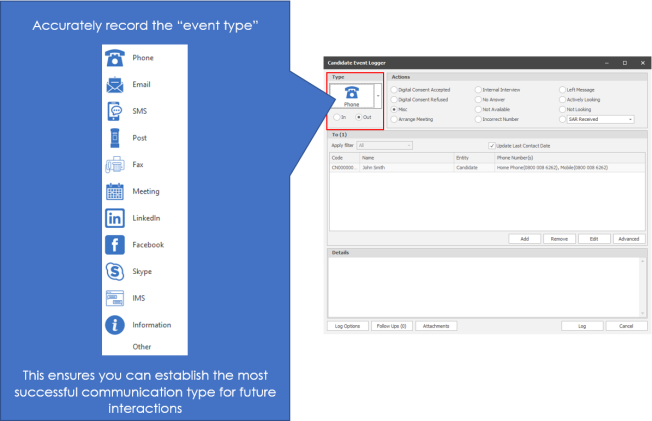Select the LinkedIn event type icon

[115, 218]
